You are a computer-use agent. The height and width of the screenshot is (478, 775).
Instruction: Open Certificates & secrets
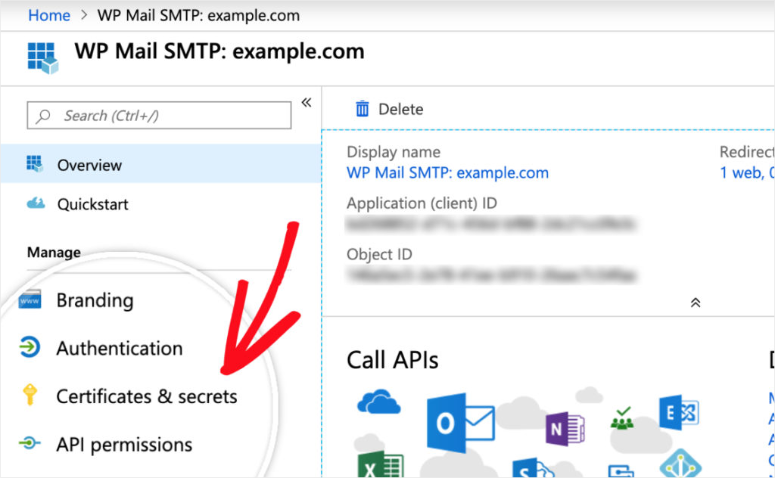point(146,396)
